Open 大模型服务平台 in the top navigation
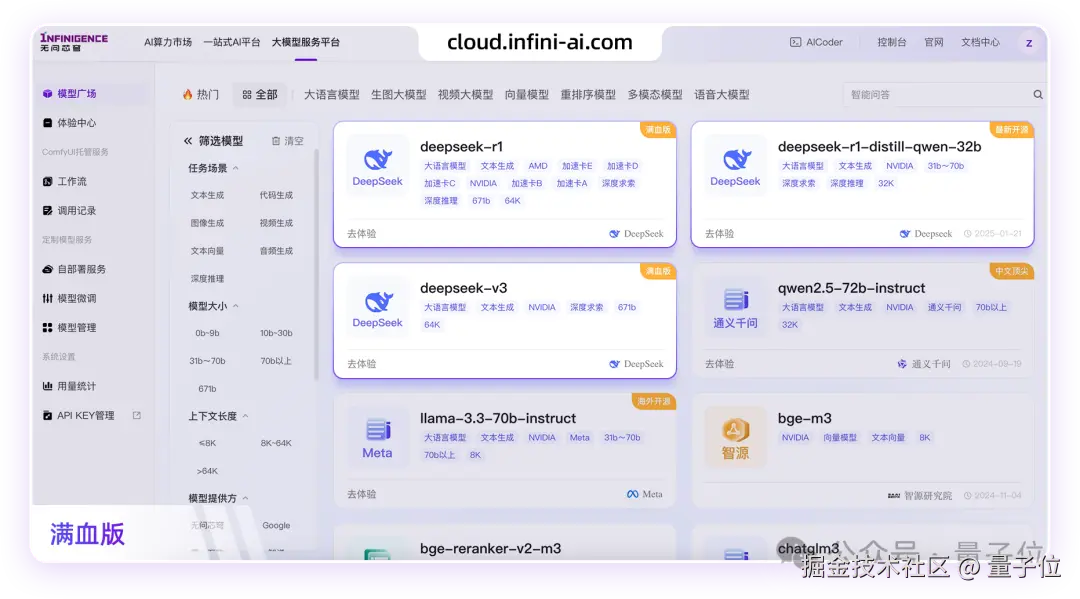Screen dimensions: 1080x599 click(x=305, y=42)
